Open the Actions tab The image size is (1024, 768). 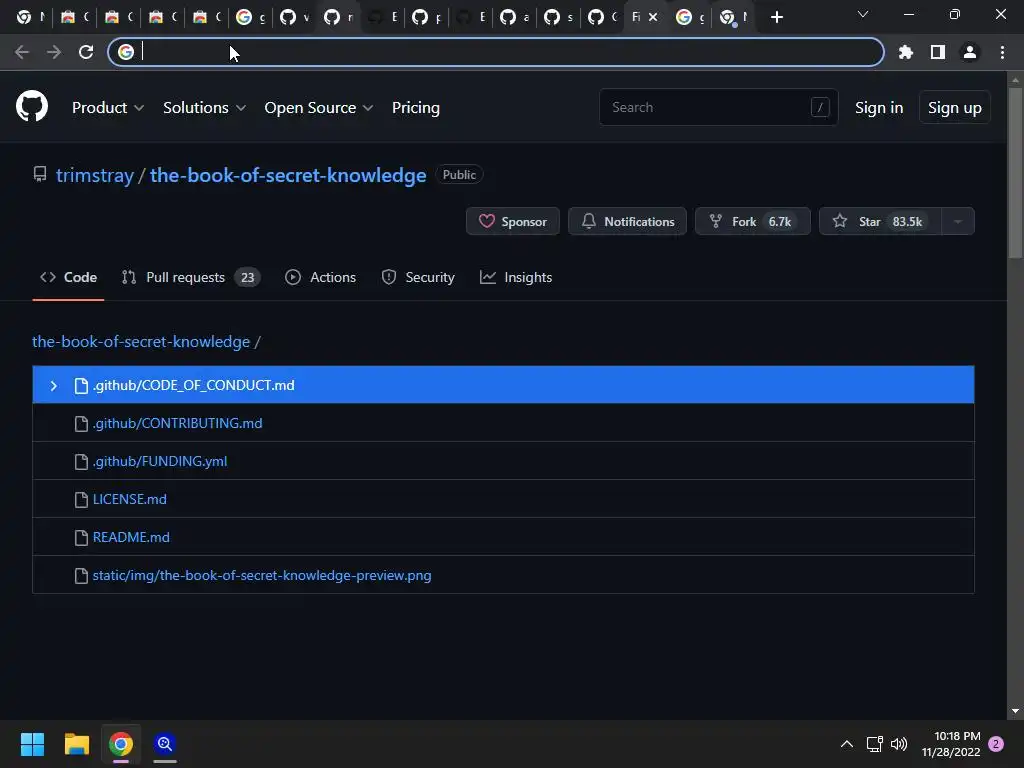321,278
